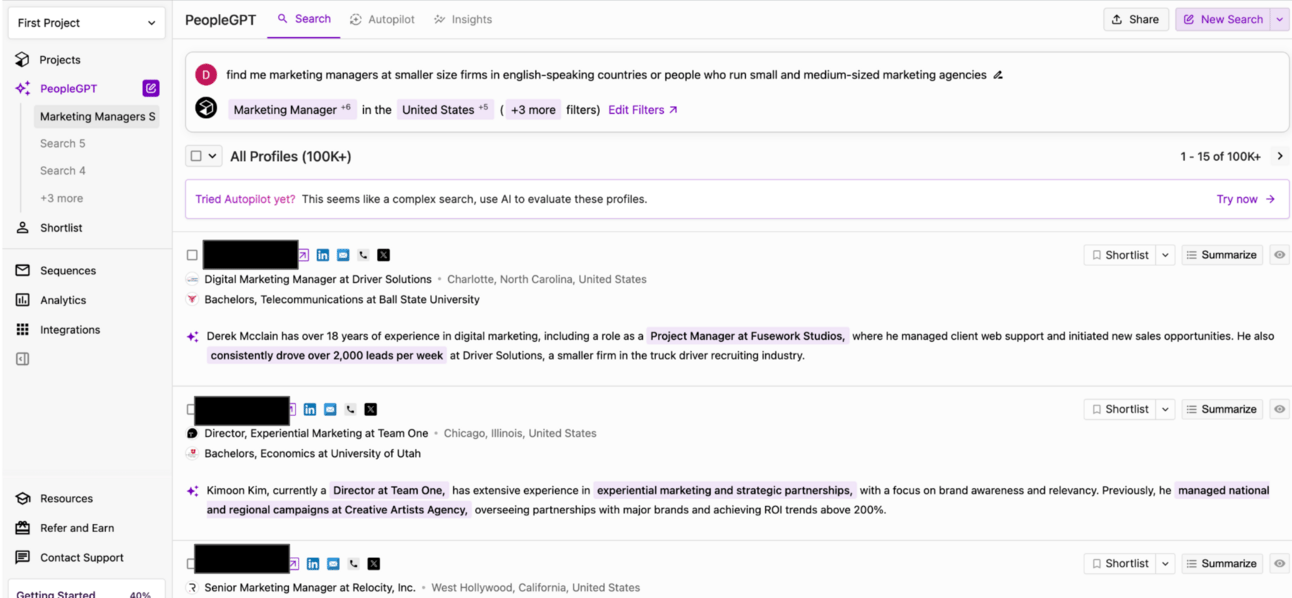The image size is (1292, 598).
Task: Open external link icon on Relocity profile
Action: (x=294, y=564)
